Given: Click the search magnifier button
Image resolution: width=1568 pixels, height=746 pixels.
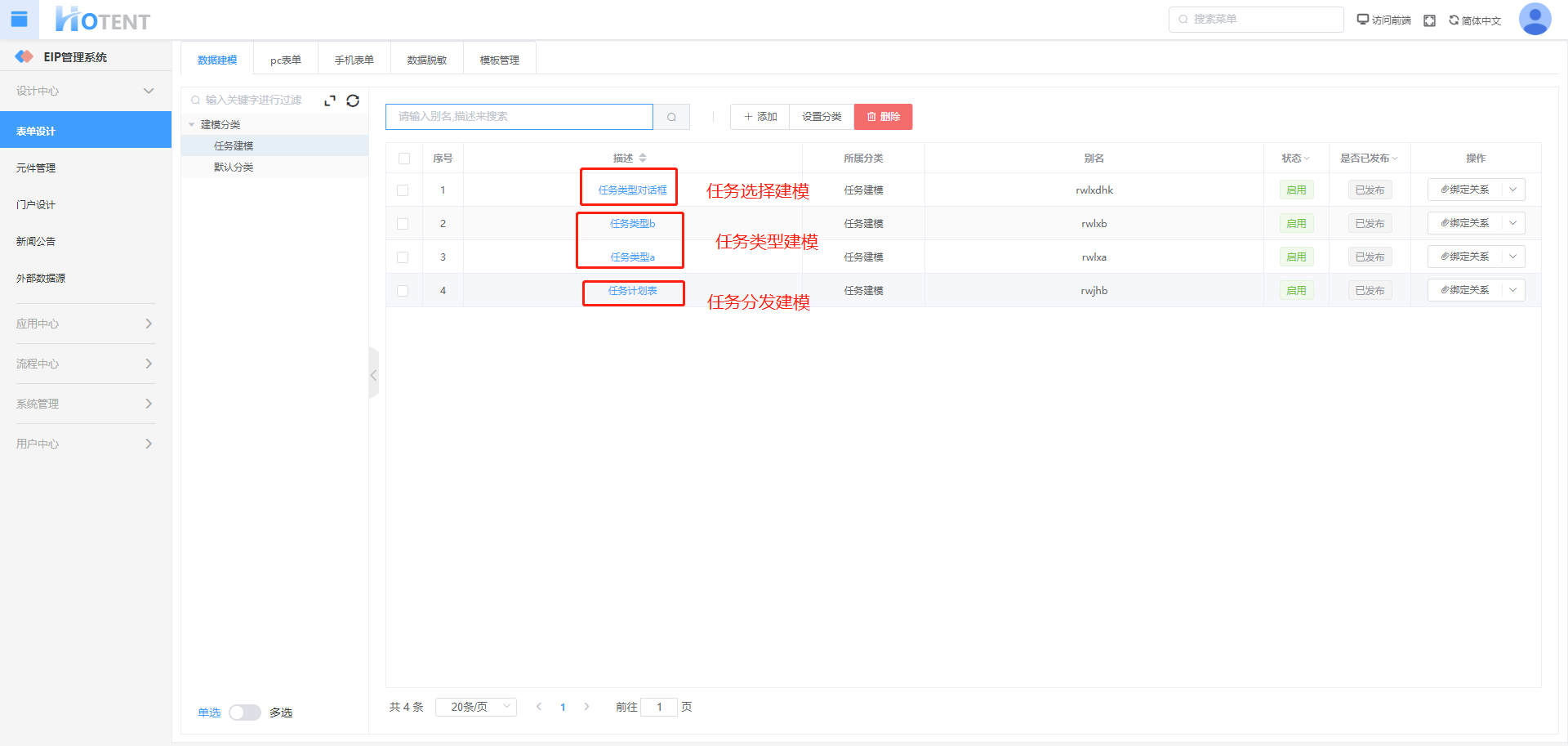Looking at the screenshot, I should click(x=671, y=117).
